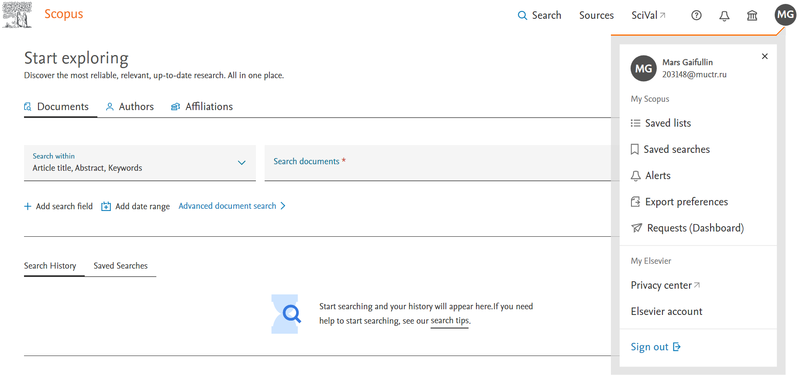Click email 203148@muctr.ru
Image resolution: width=800 pixels, height=387 pixels.
694,74
